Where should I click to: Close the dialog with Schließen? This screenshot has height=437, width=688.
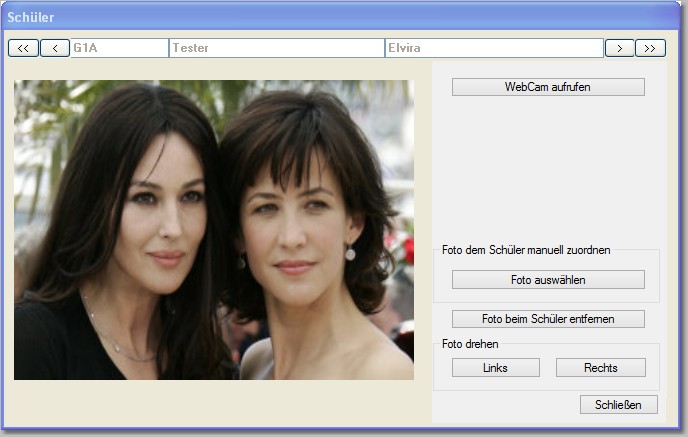pos(618,404)
